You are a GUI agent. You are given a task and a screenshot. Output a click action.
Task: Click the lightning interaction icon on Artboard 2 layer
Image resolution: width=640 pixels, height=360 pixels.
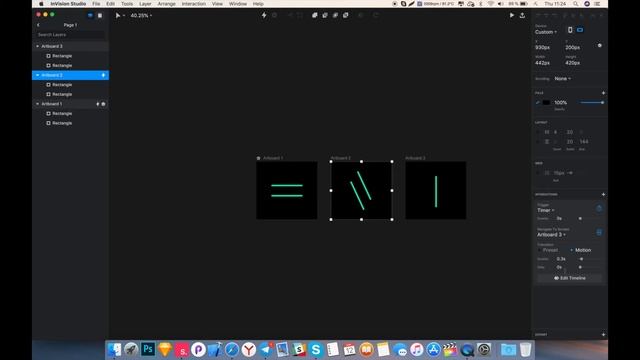tap(103, 75)
